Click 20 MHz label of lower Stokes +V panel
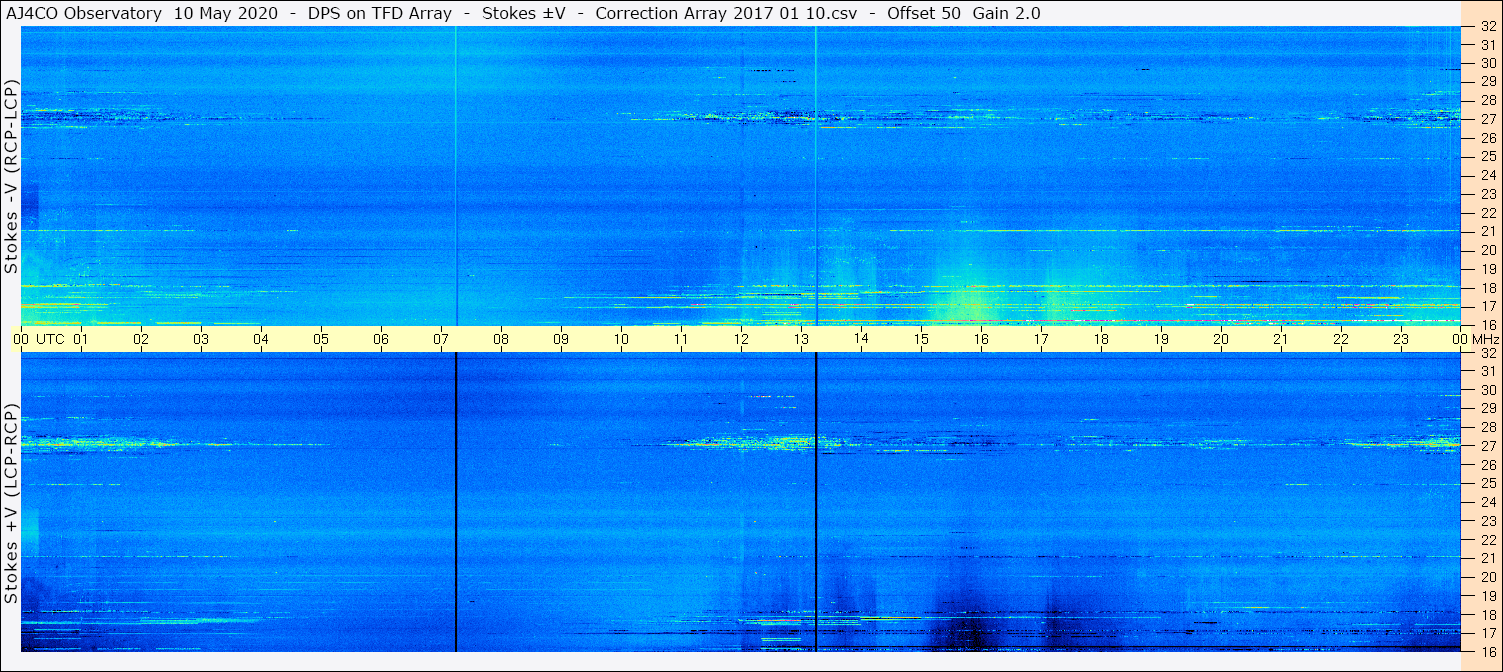The width and height of the screenshot is (1503, 672). 1488,577
